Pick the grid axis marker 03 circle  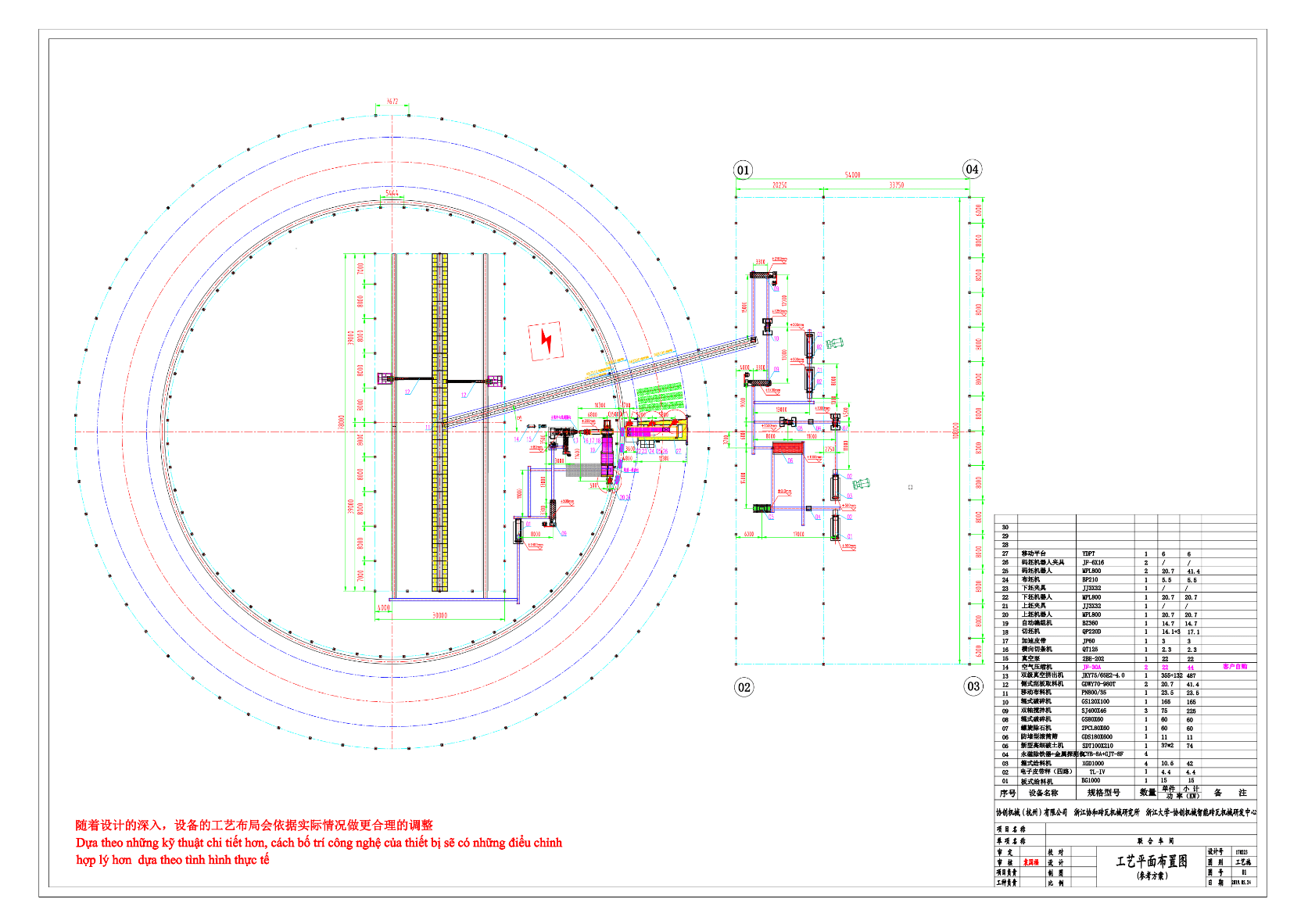point(973,686)
